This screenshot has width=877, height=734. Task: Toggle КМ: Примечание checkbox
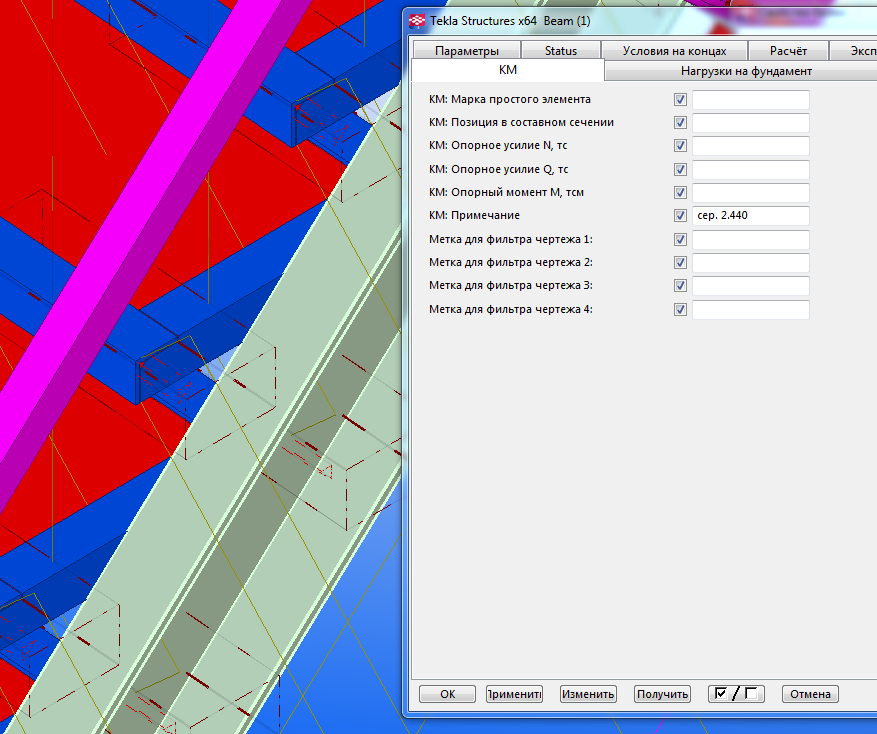tap(681, 216)
